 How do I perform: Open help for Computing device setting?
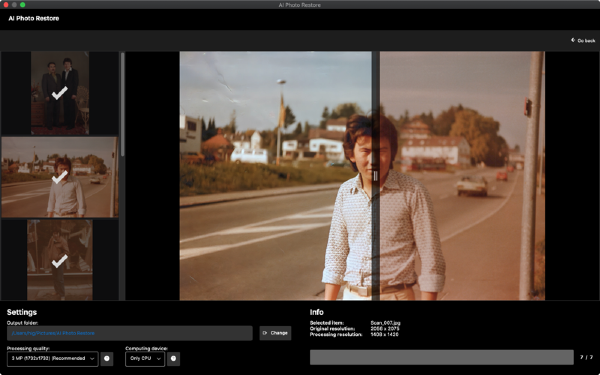click(x=173, y=359)
